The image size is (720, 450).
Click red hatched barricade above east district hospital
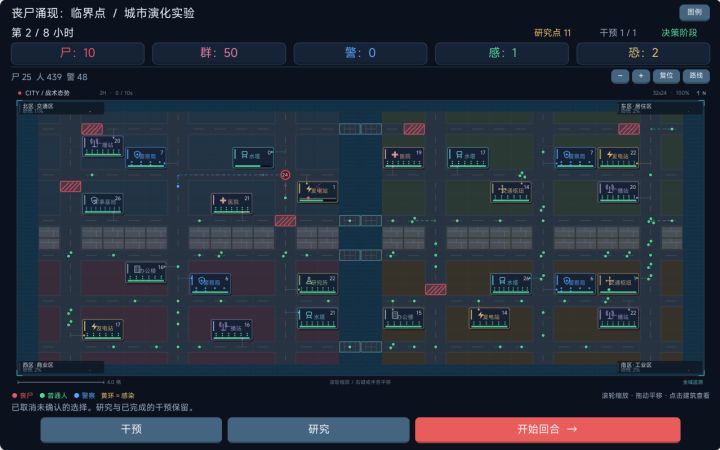pos(414,129)
